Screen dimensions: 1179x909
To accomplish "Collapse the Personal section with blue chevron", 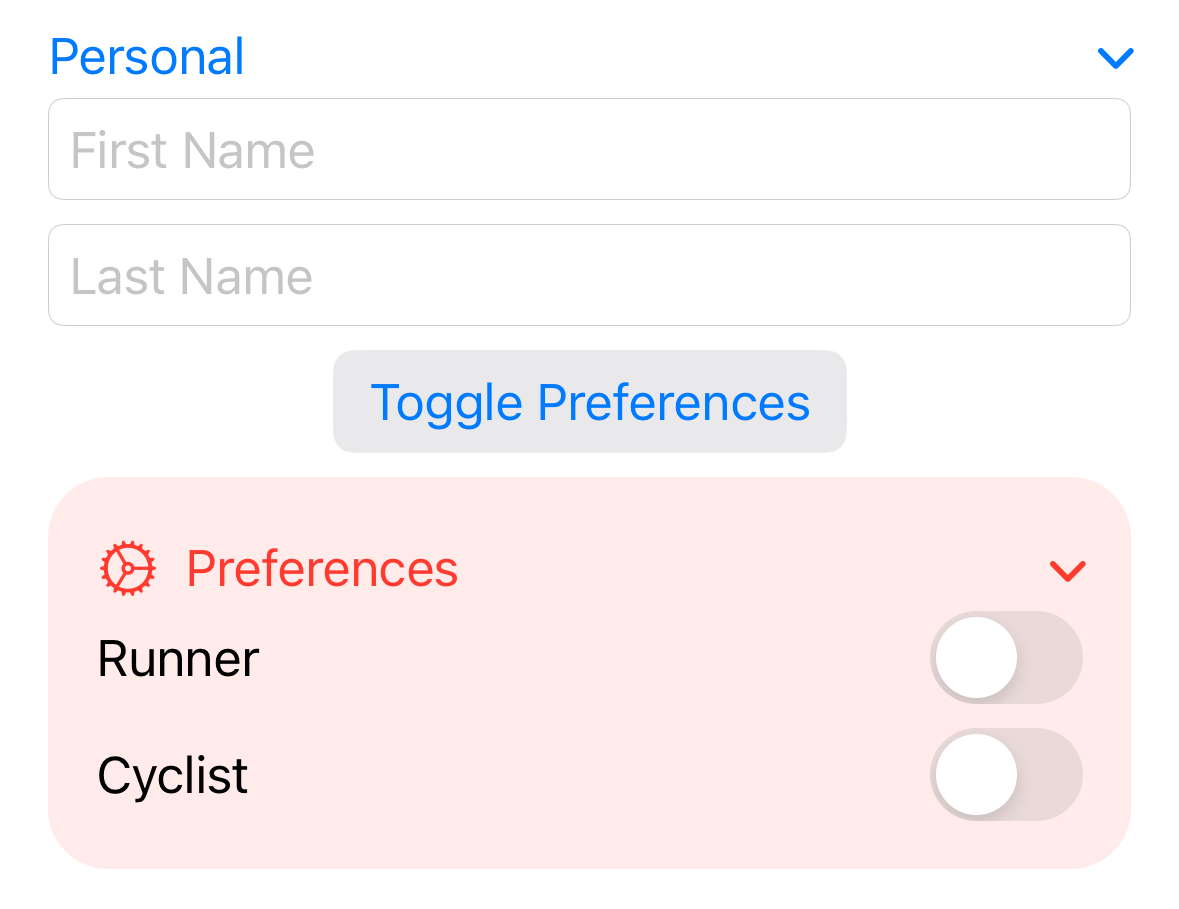I will click(x=1115, y=59).
